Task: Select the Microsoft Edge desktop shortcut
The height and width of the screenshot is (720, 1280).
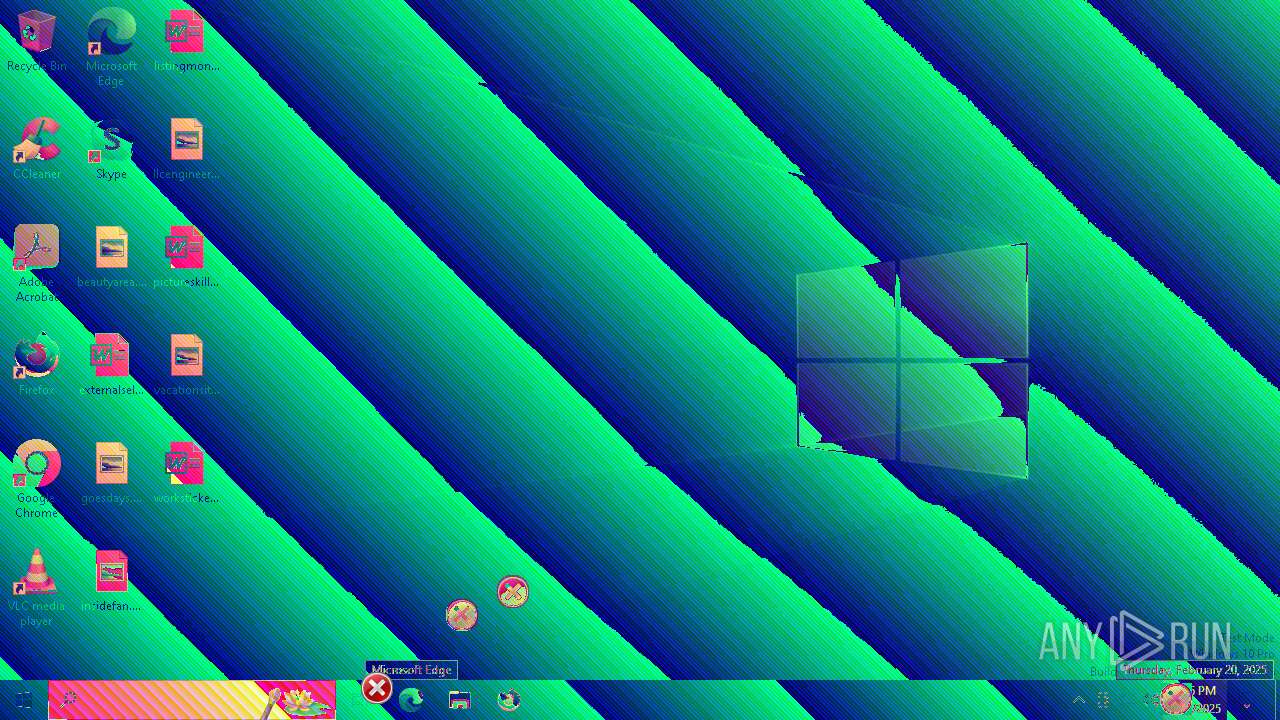Action: pos(111,46)
